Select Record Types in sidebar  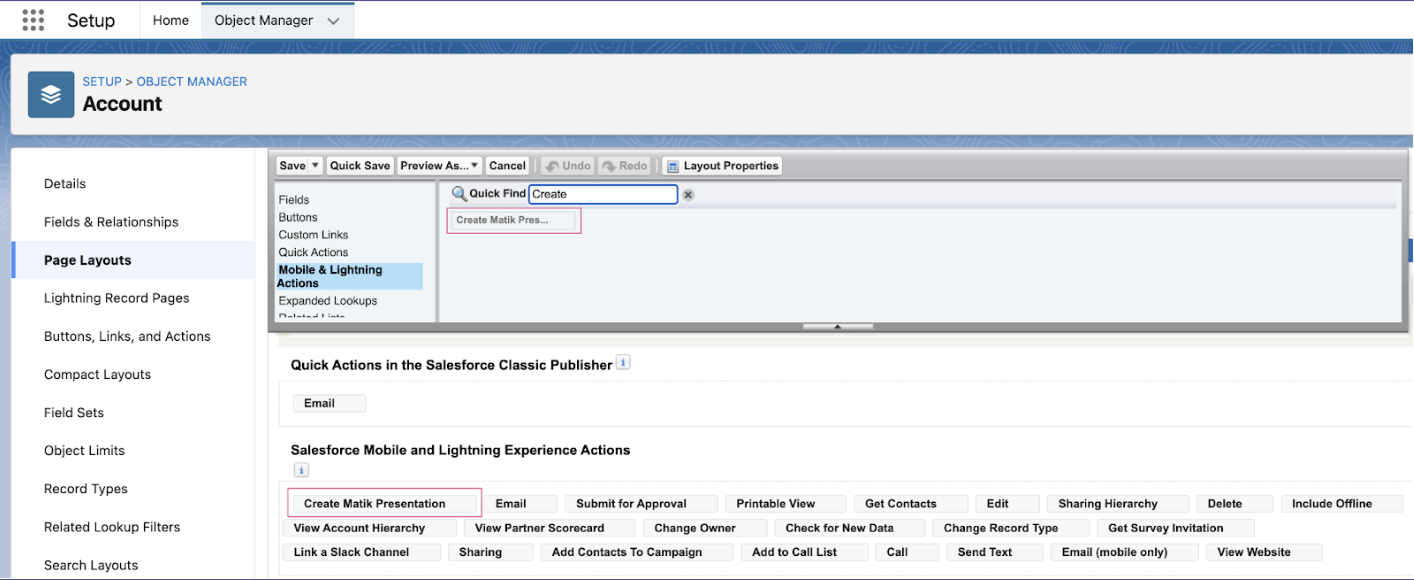click(x=86, y=488)
